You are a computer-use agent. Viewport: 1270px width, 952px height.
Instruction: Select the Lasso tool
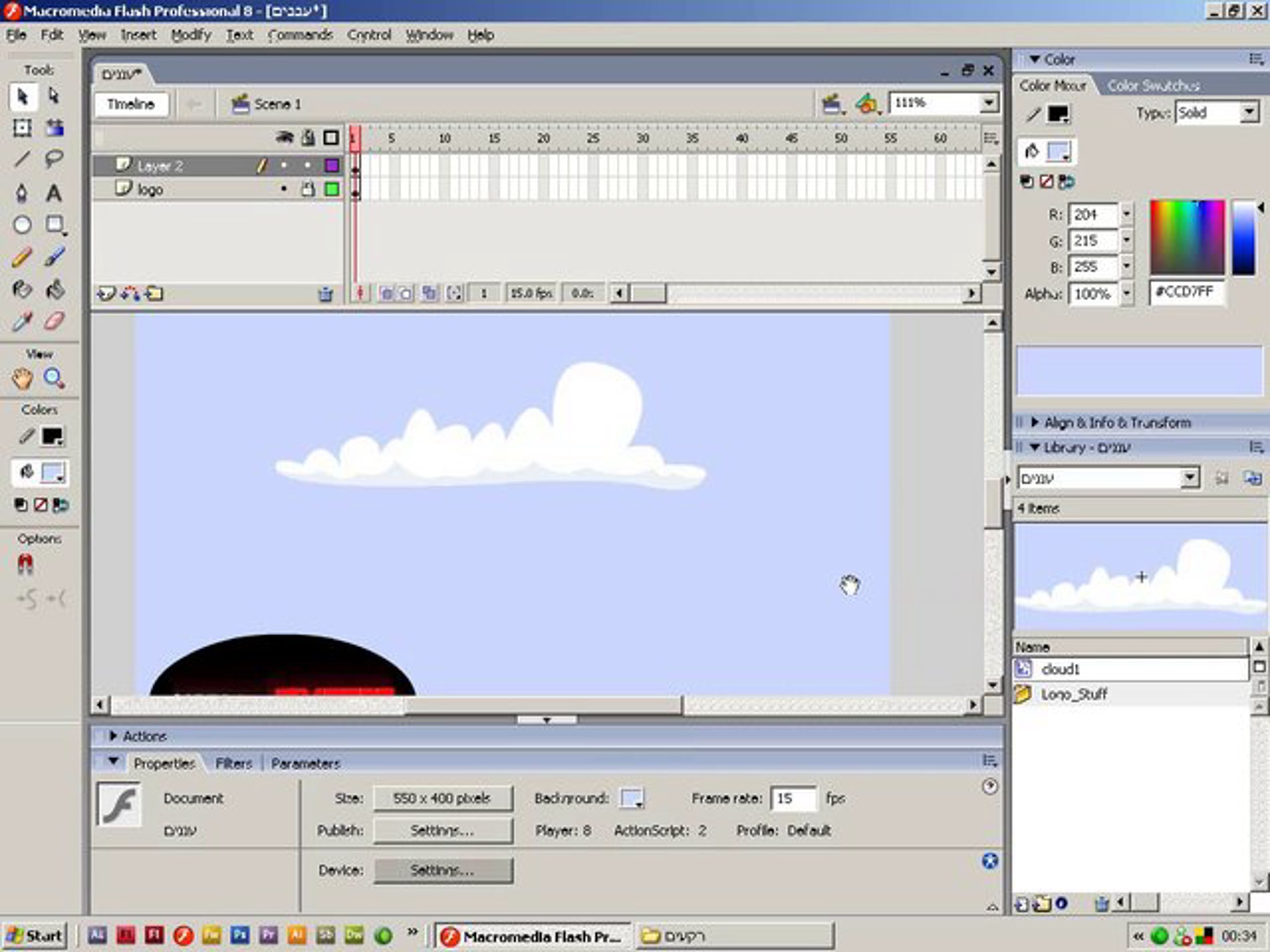point(53,158)
